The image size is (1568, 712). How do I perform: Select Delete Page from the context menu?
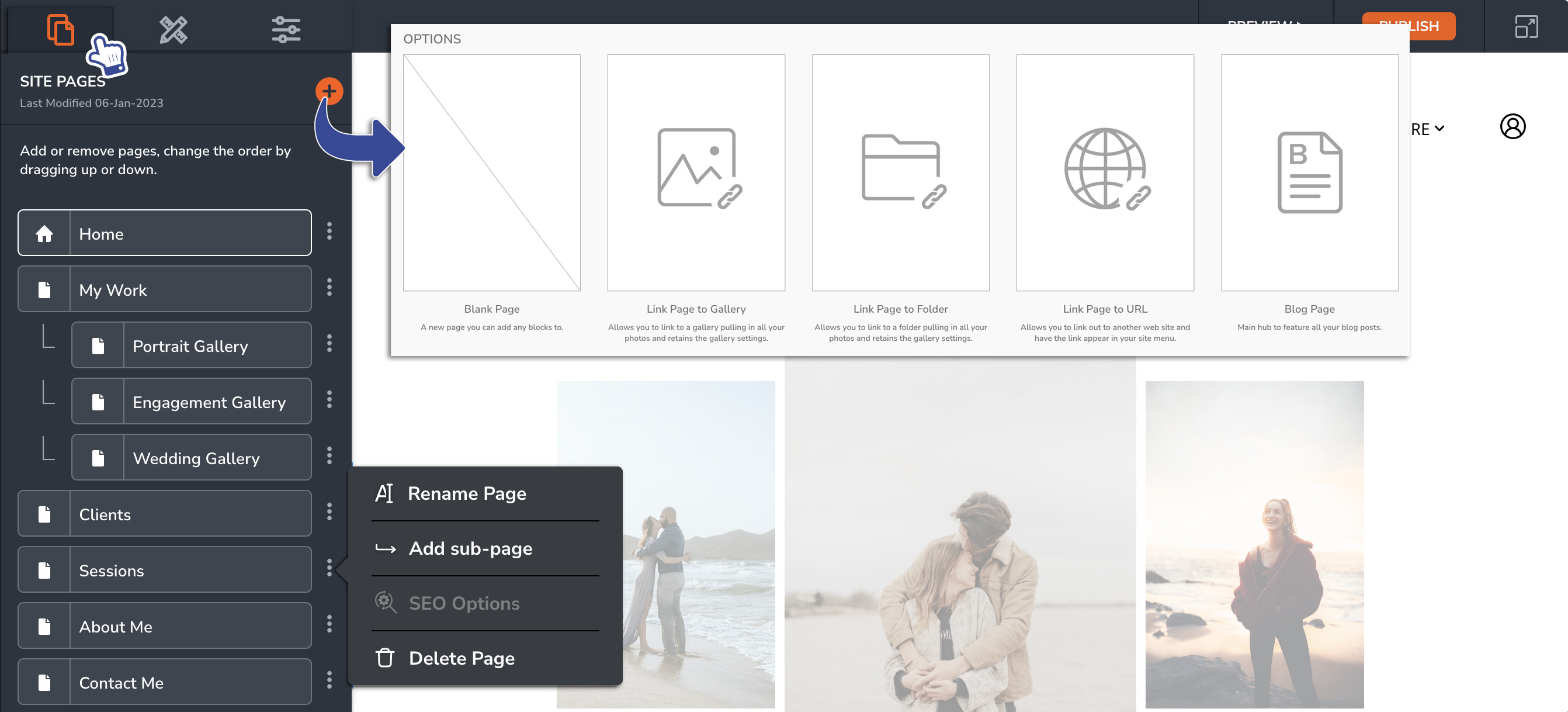point(462,658)
